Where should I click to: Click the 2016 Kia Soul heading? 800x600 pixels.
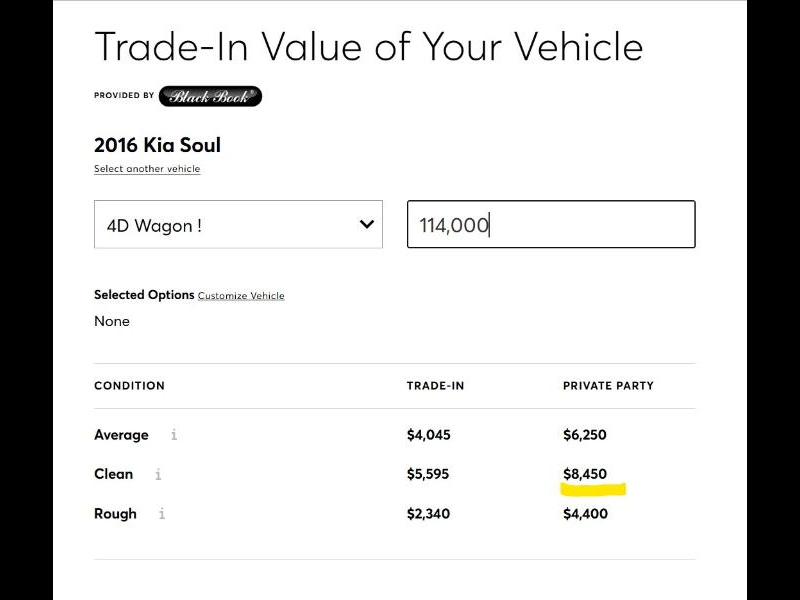tap(156, 145)
